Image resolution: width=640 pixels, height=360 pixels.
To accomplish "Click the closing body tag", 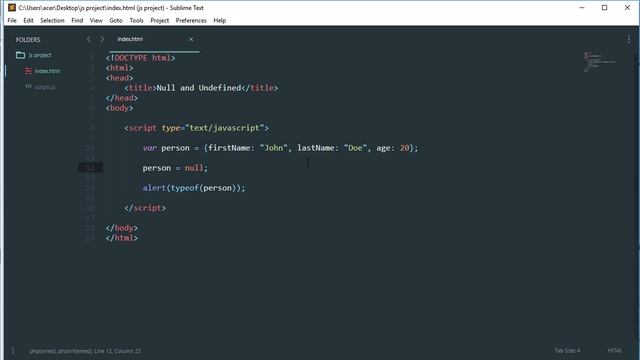I will [x=122, y=228].
